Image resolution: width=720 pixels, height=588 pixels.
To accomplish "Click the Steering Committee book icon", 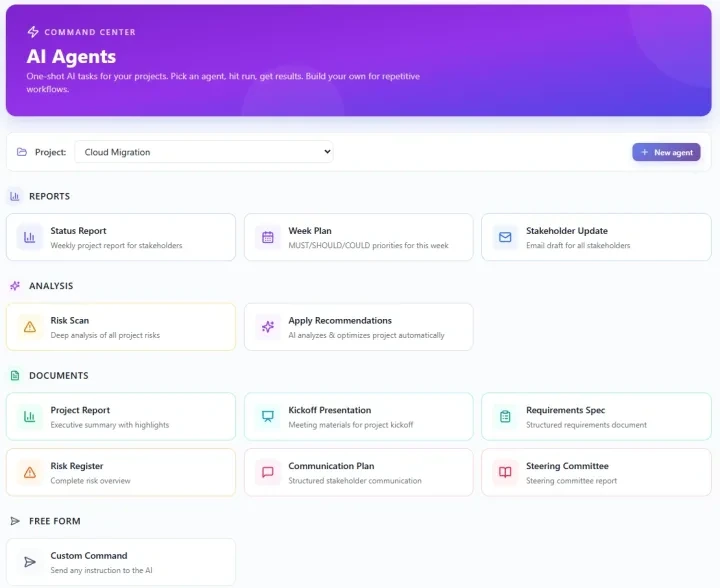I will [505, 472].
